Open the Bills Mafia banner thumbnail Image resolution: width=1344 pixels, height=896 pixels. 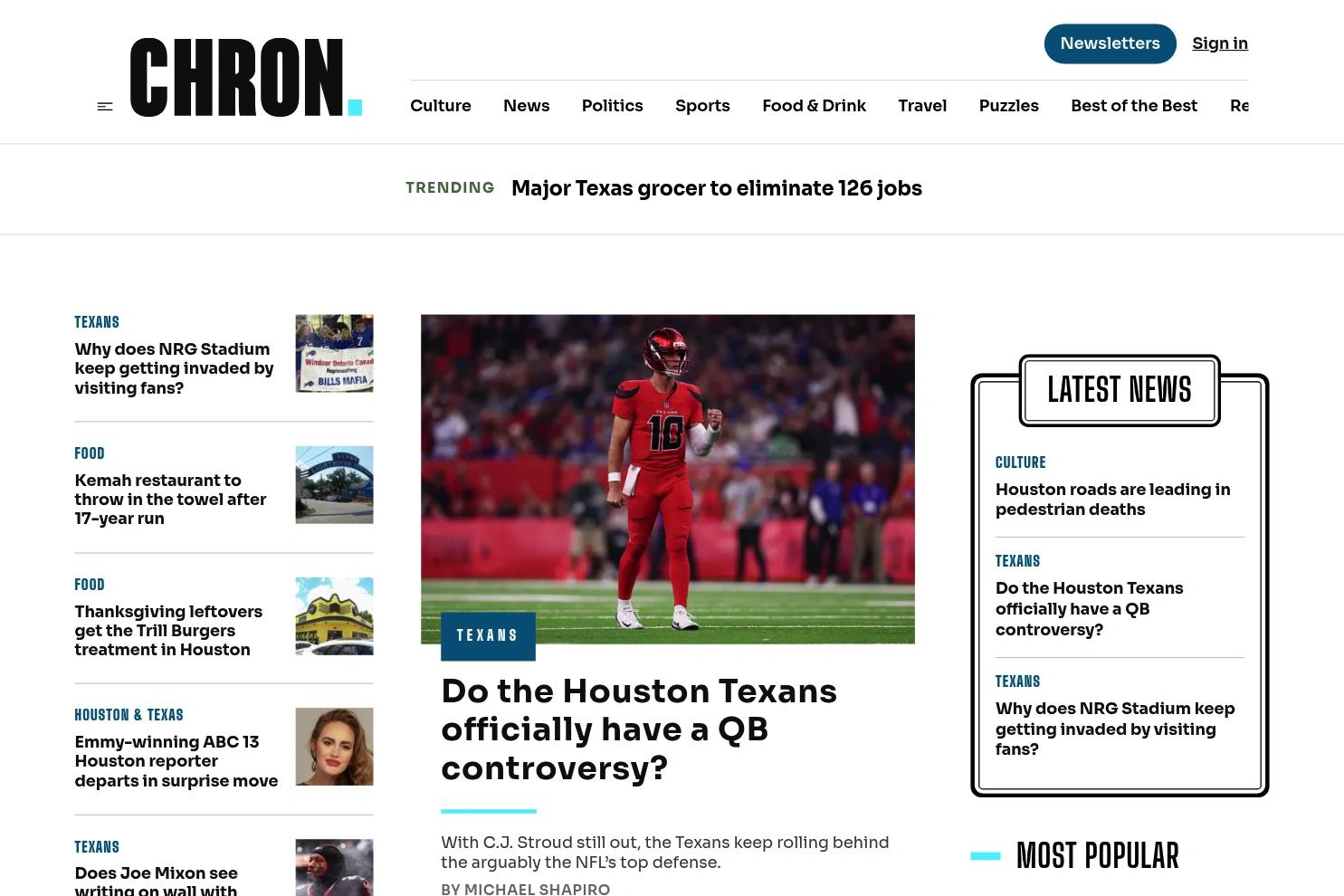334,354
